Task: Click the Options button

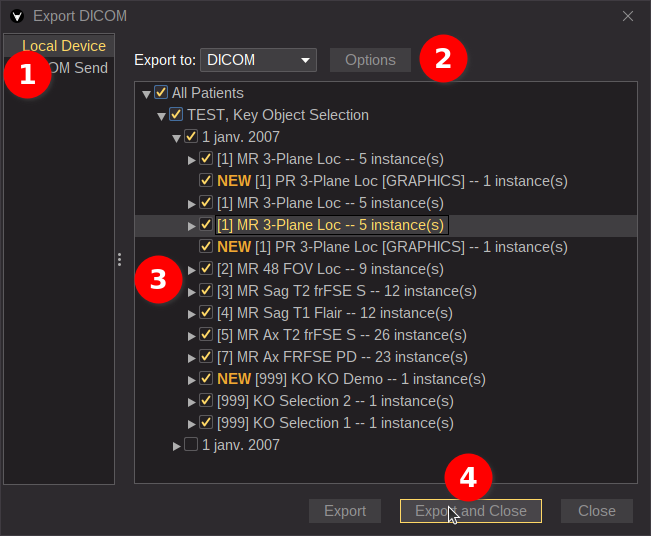Action: pos(370,60)
